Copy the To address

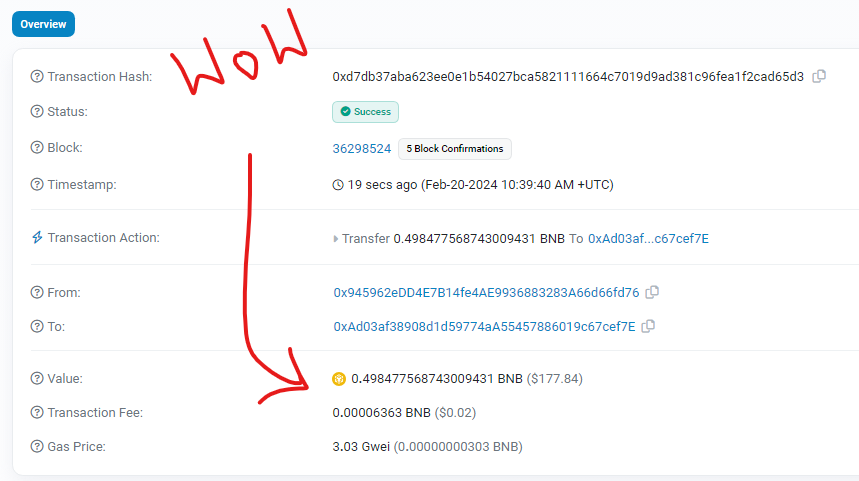tap(648, 327)
